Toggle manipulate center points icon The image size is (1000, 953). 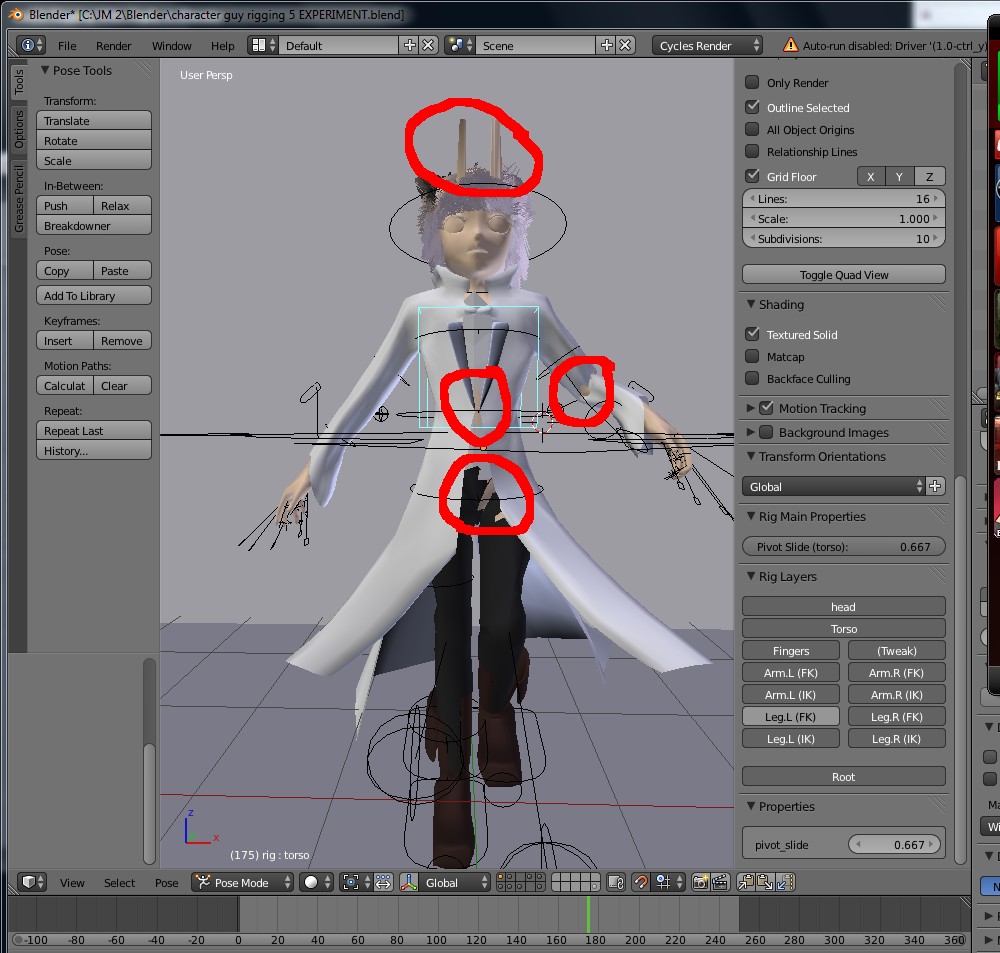coord(383,882)
